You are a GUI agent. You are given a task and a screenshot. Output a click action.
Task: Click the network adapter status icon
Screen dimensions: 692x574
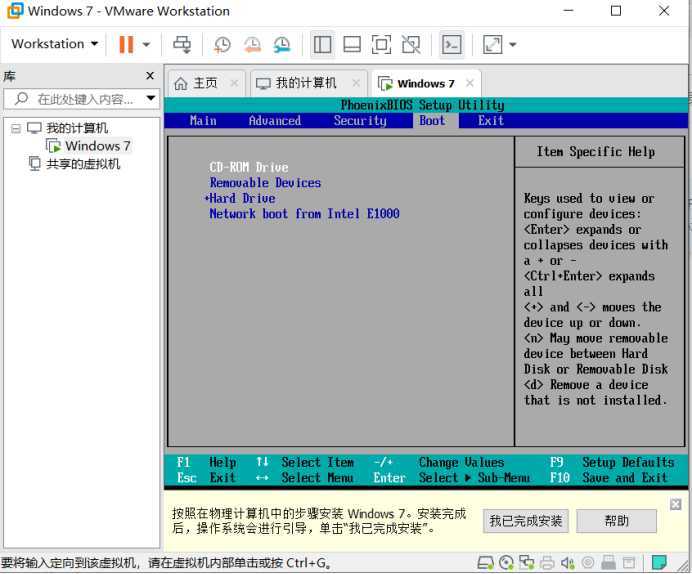pyautogui.click(x=526, y=563)
